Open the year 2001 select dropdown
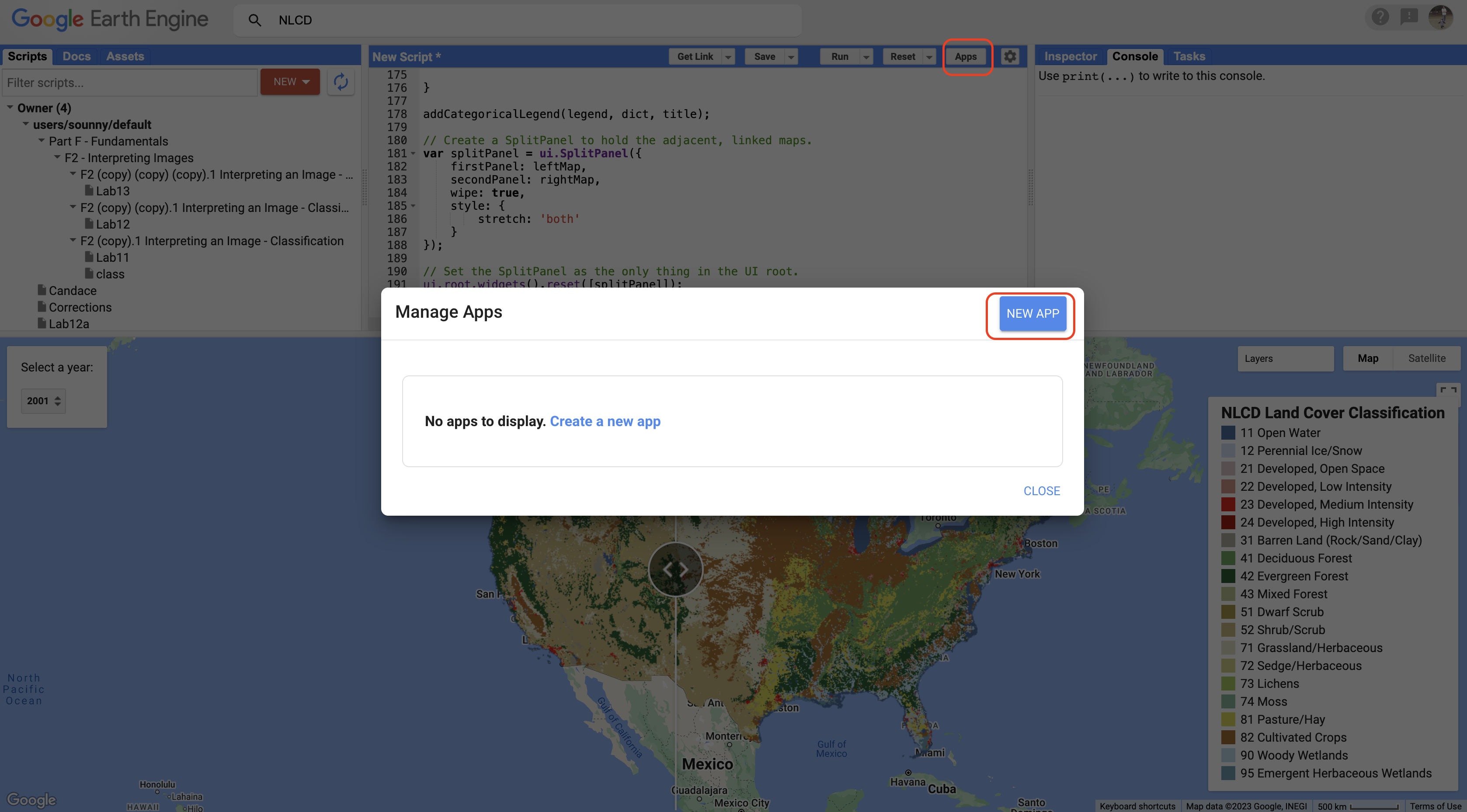This screenshot has width=1467, height=812. click(x=43, y=401)
